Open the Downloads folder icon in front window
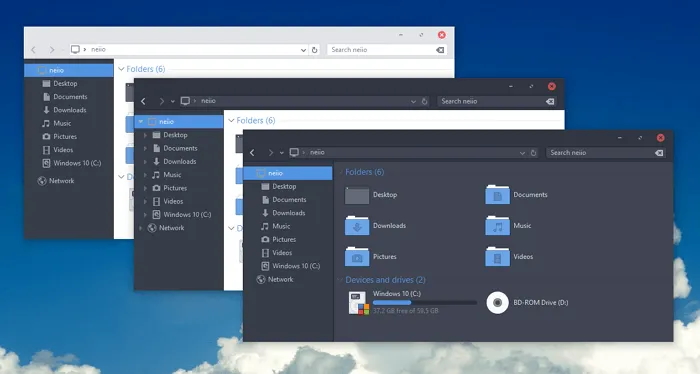The image size is (700, 374). click(x=357, y=226)
